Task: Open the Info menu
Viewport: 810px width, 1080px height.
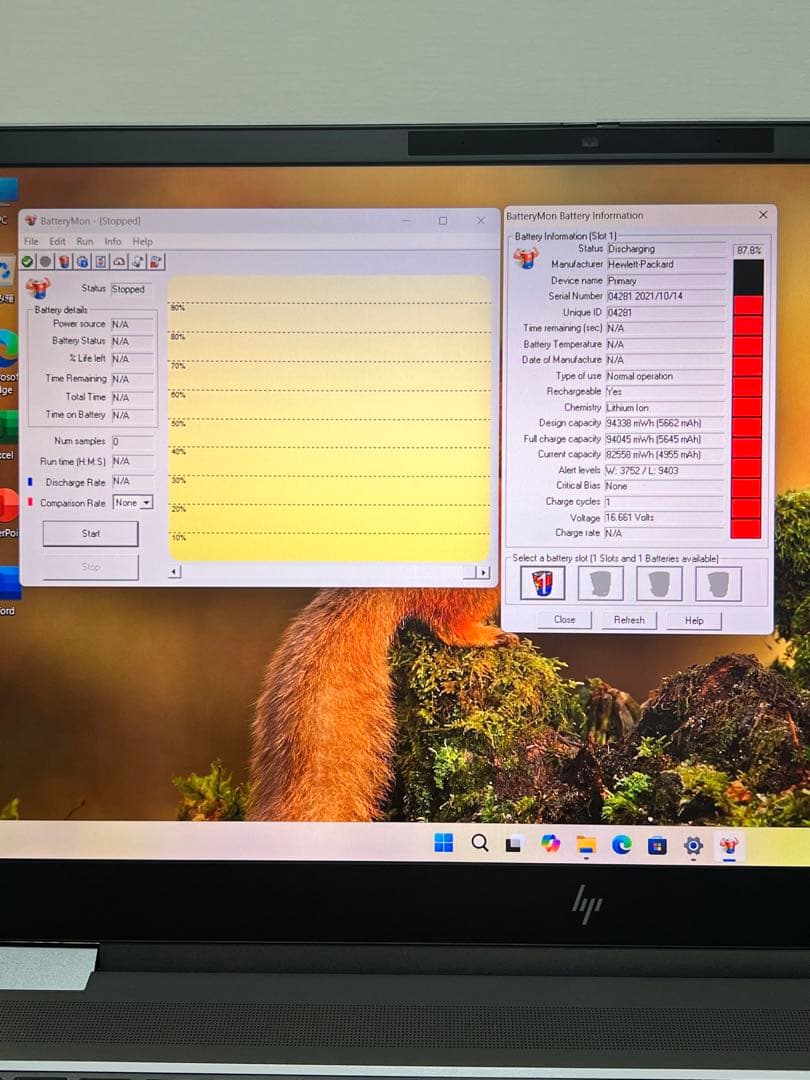Action: coord(113,241)
